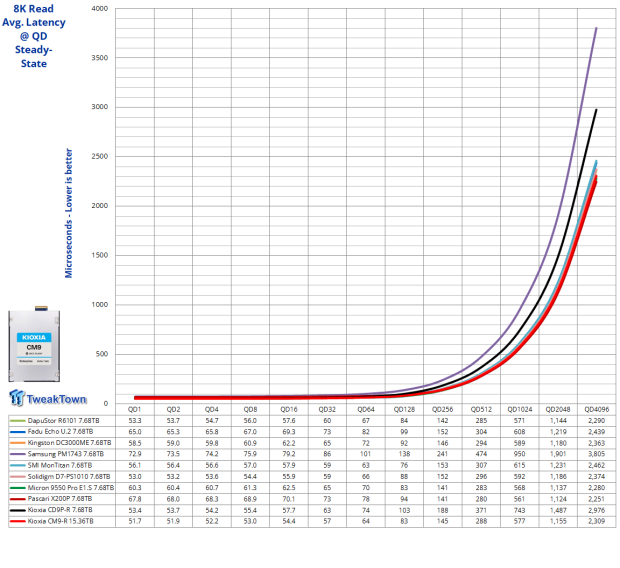The width and height of the screenshot is (620, 568).
Task: Click the 'Microseconds - Lower is better' axis label
Action: click(69, 213)
